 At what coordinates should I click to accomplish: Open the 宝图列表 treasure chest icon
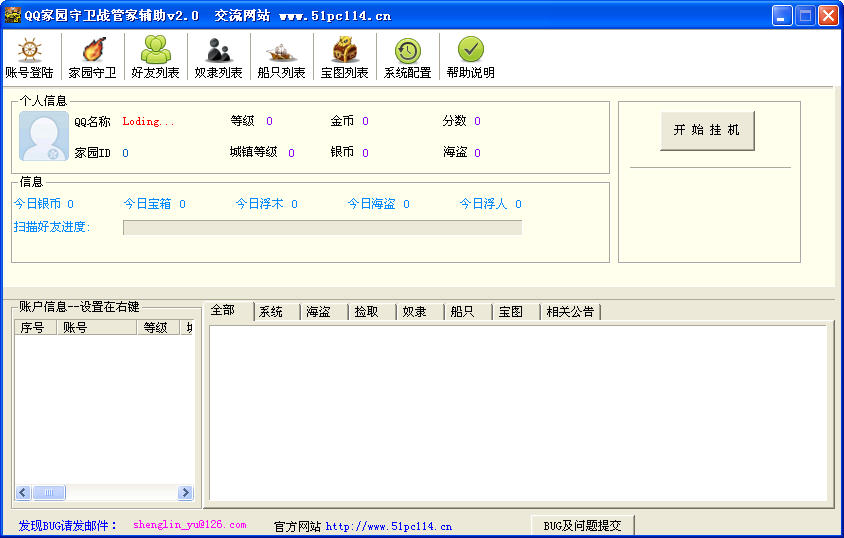pyautogui.click(x=344, y=50)
